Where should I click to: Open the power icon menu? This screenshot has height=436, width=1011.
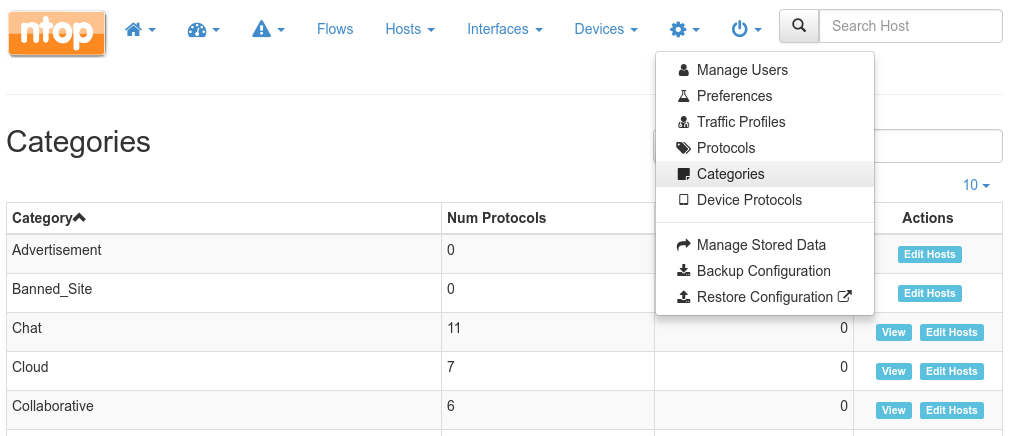coord(747,29)
